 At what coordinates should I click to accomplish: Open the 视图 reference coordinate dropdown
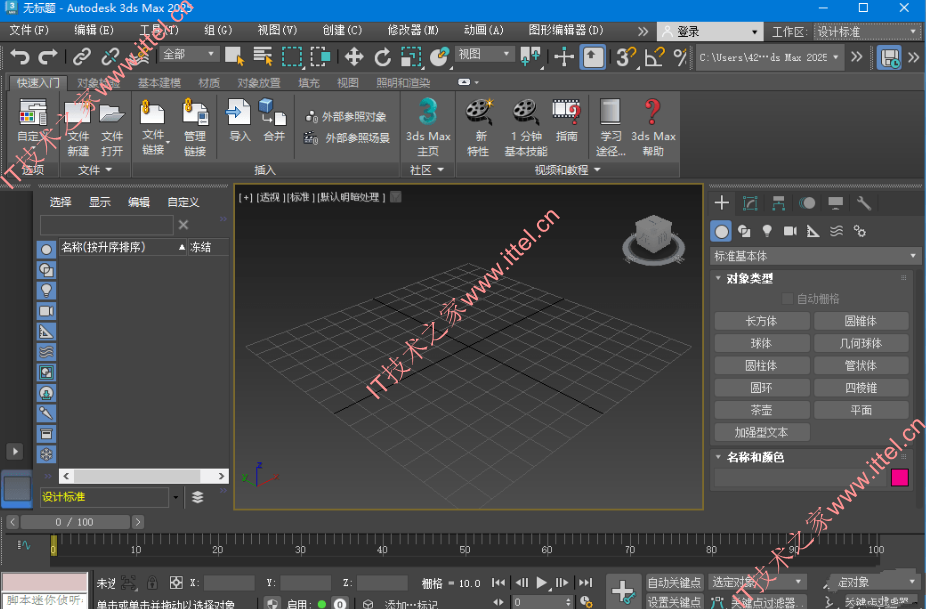(x=484, y=54)
